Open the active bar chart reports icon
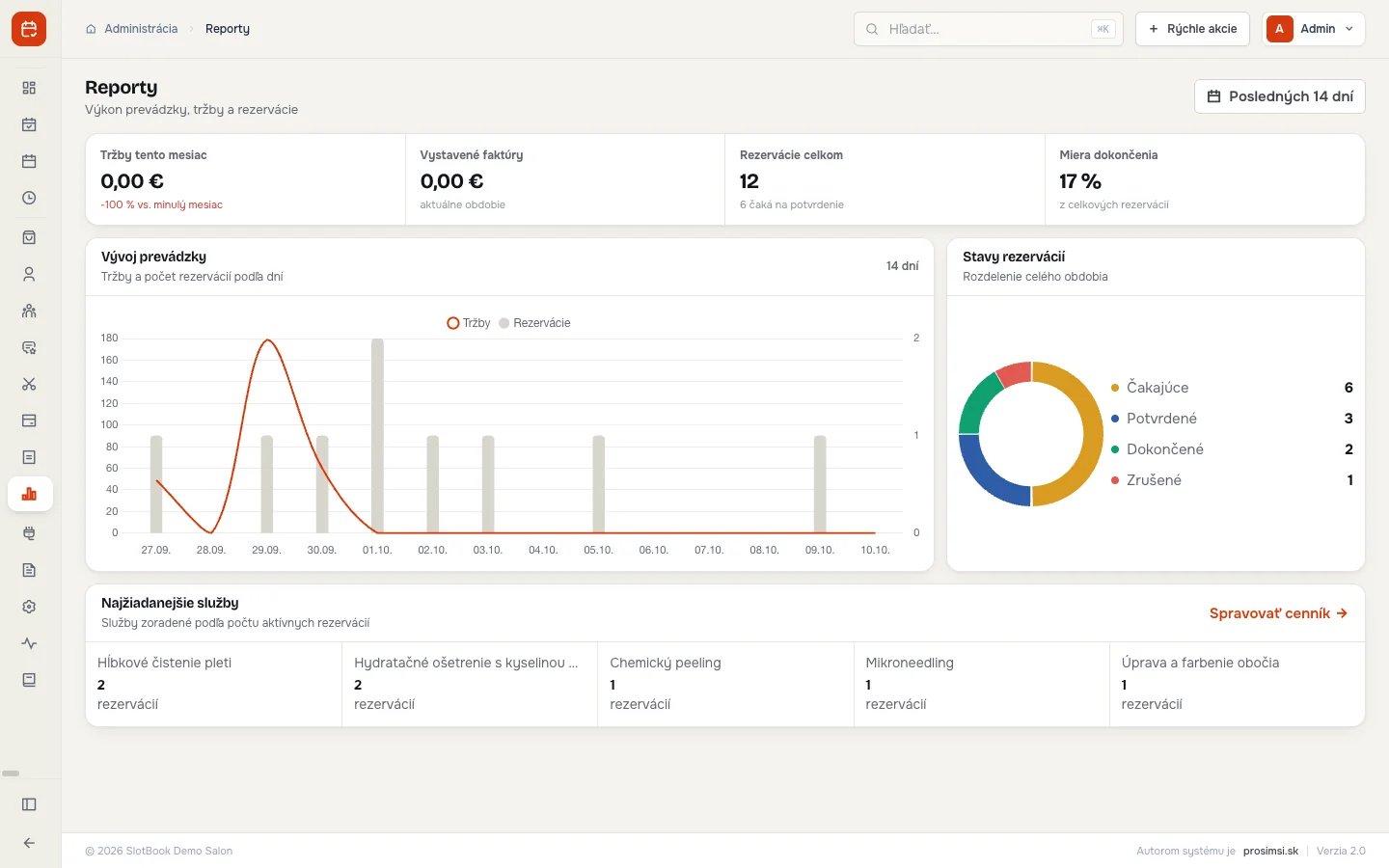This screenshot has height=868, width=1389. pos(29,494)
